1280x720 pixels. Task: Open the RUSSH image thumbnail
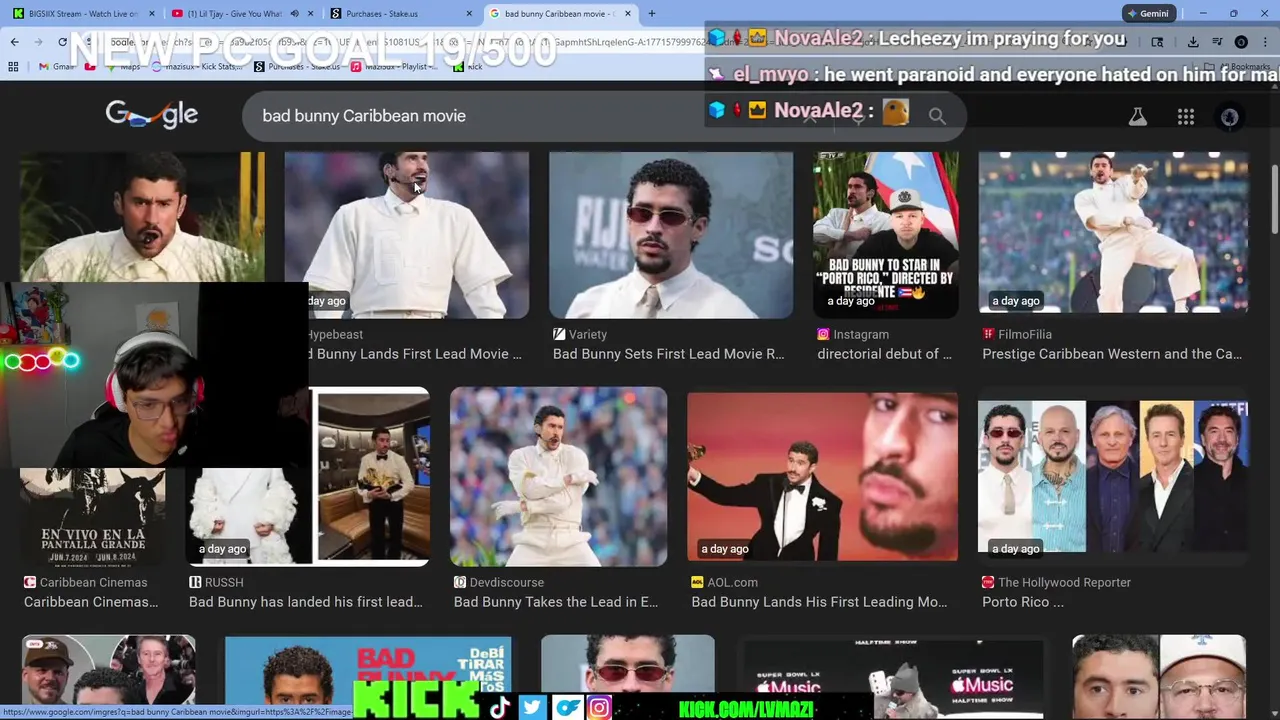(310, 476)
